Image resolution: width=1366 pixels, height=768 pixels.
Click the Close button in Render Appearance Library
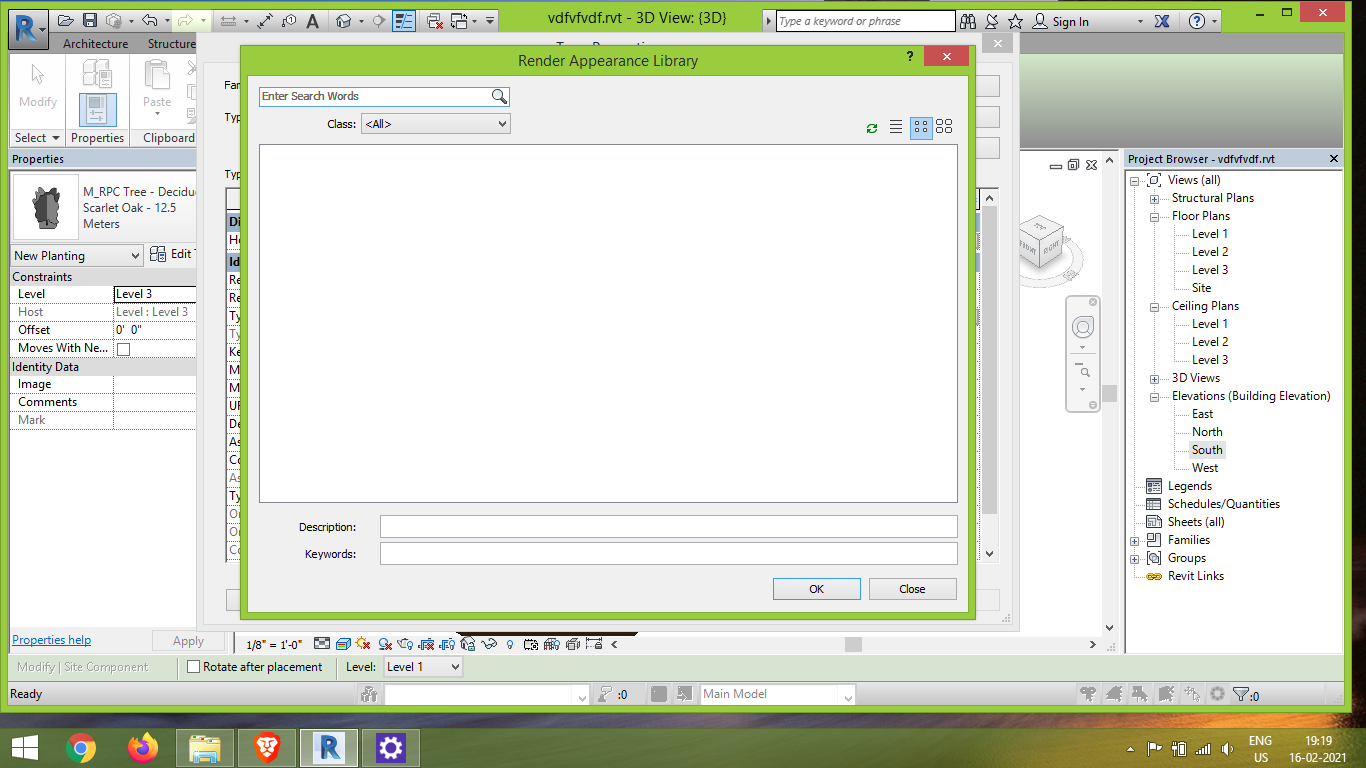(x=911, y=588)
